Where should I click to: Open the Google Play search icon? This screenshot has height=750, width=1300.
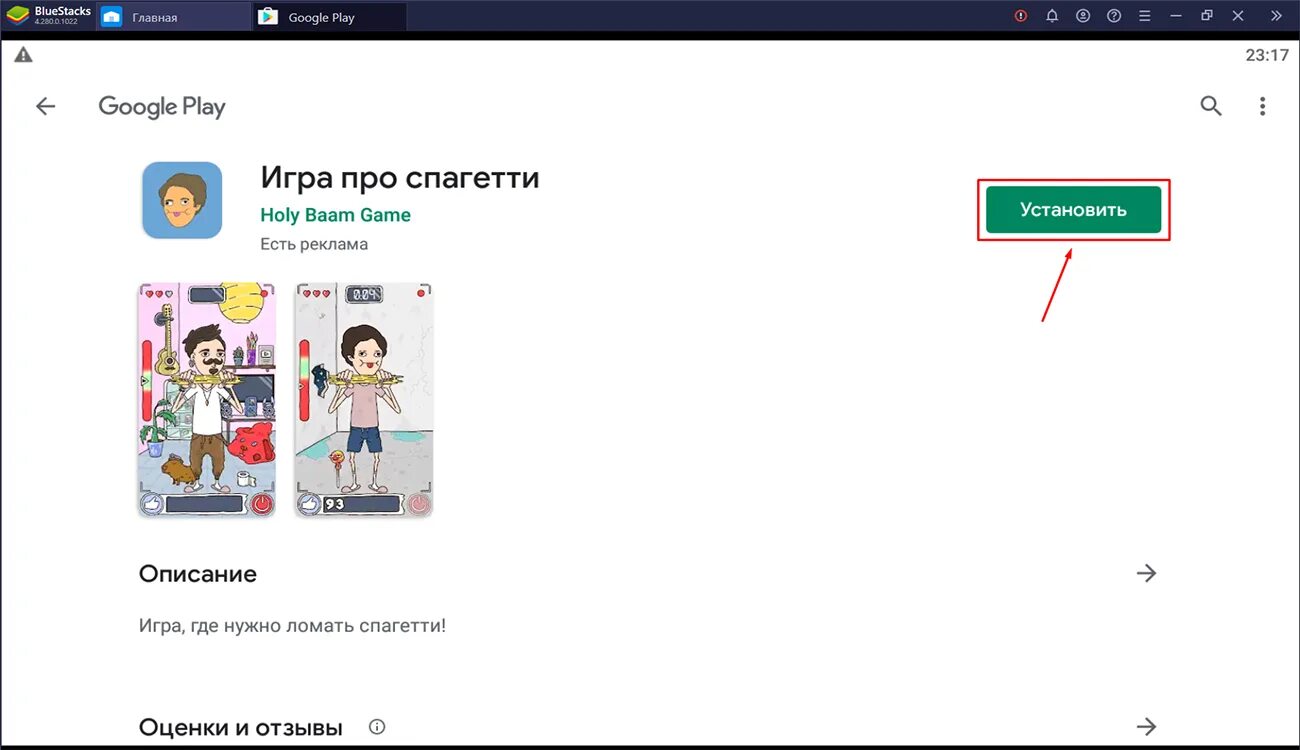(1211, 106)
